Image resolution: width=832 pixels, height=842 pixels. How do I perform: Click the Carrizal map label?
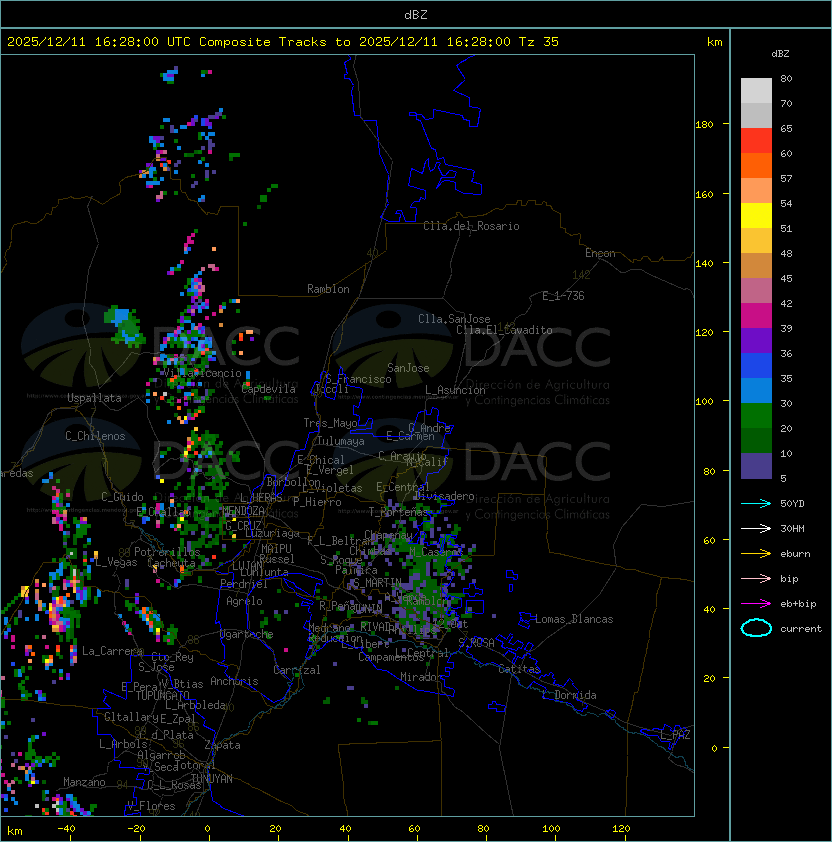(x=297, y=670)
